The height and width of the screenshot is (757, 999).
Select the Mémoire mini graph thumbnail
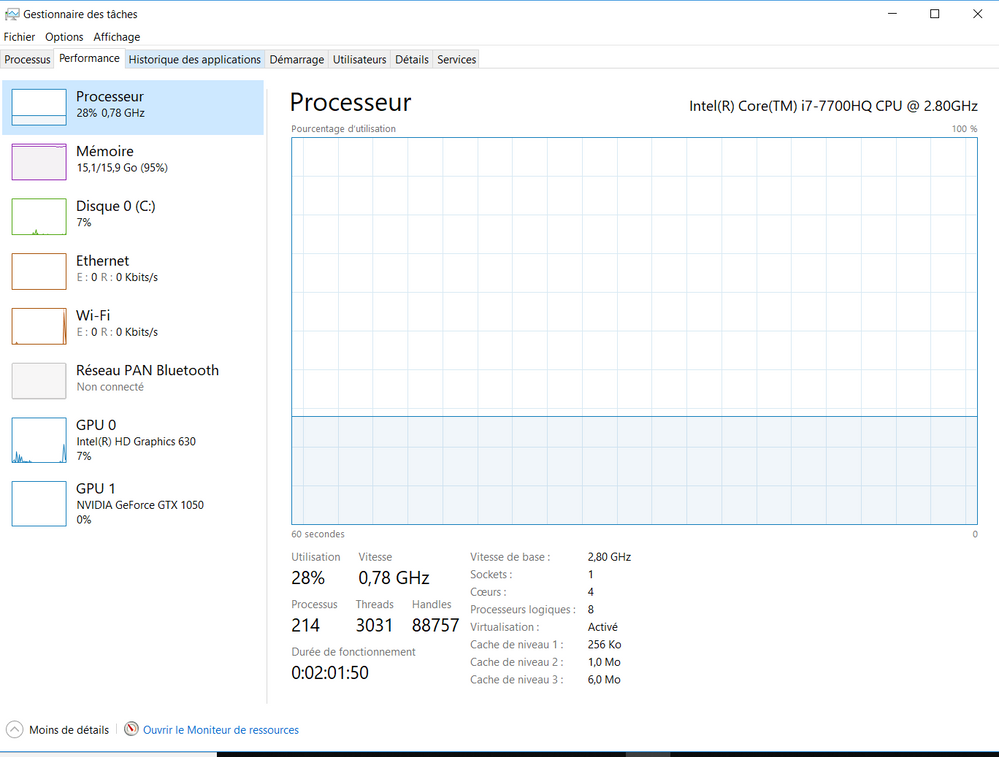[39, 162]
